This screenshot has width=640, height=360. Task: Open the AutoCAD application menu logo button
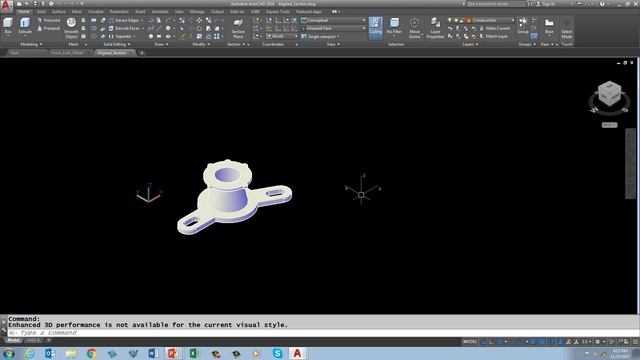click(6, 6)
